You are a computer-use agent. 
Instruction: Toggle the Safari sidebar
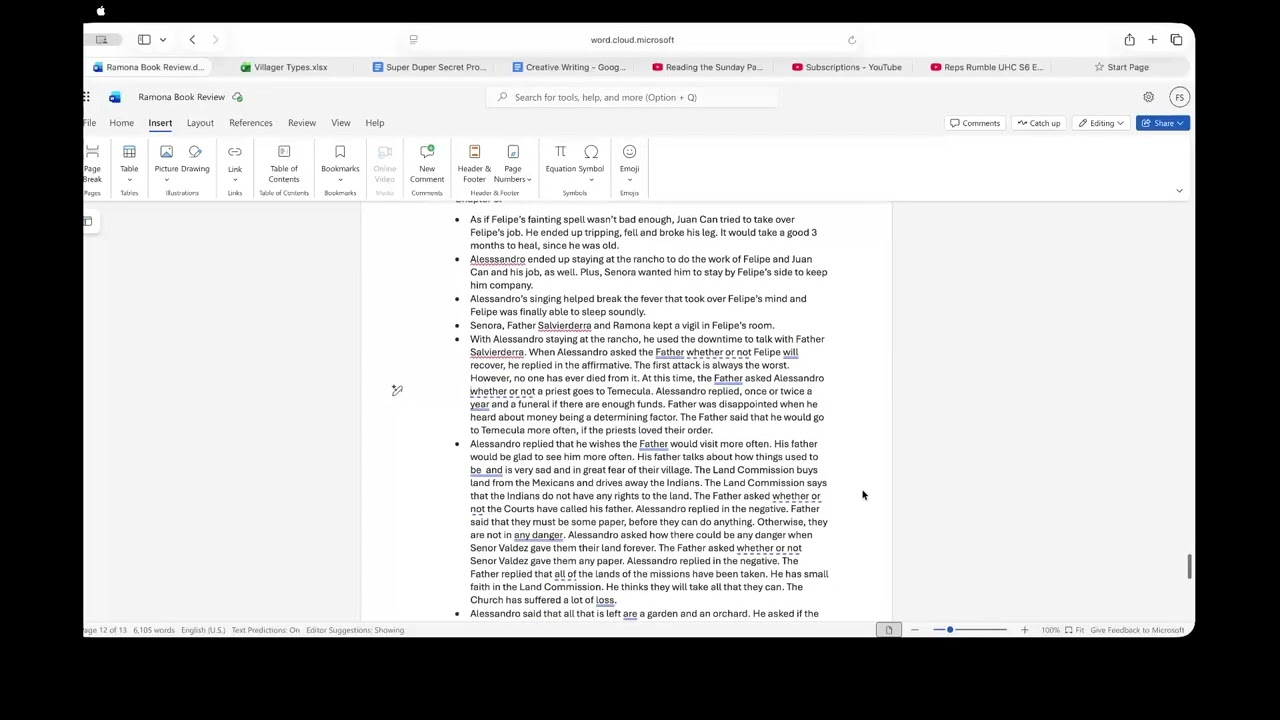coord(144,40)
